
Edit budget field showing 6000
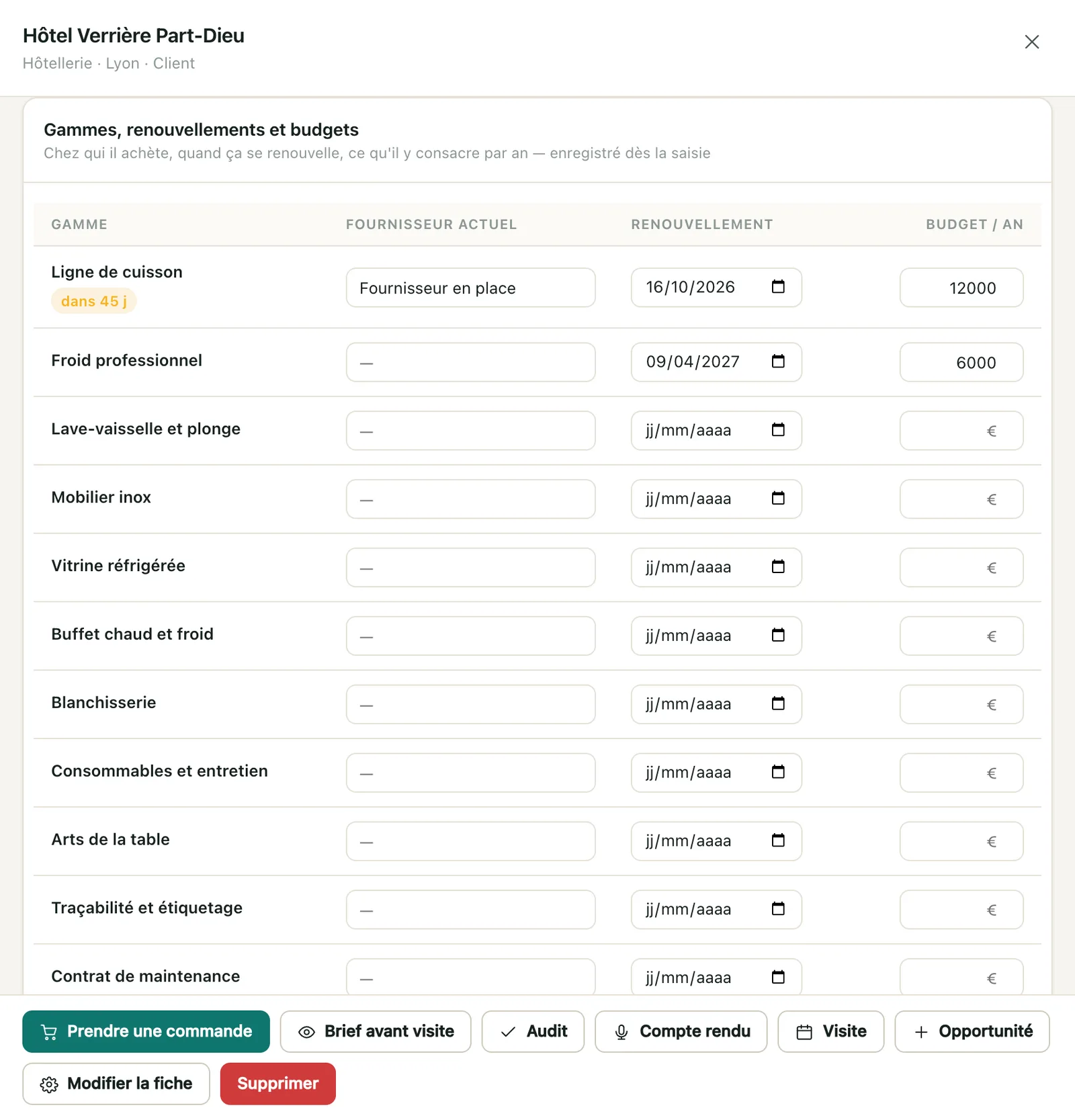tap(961, 362)
